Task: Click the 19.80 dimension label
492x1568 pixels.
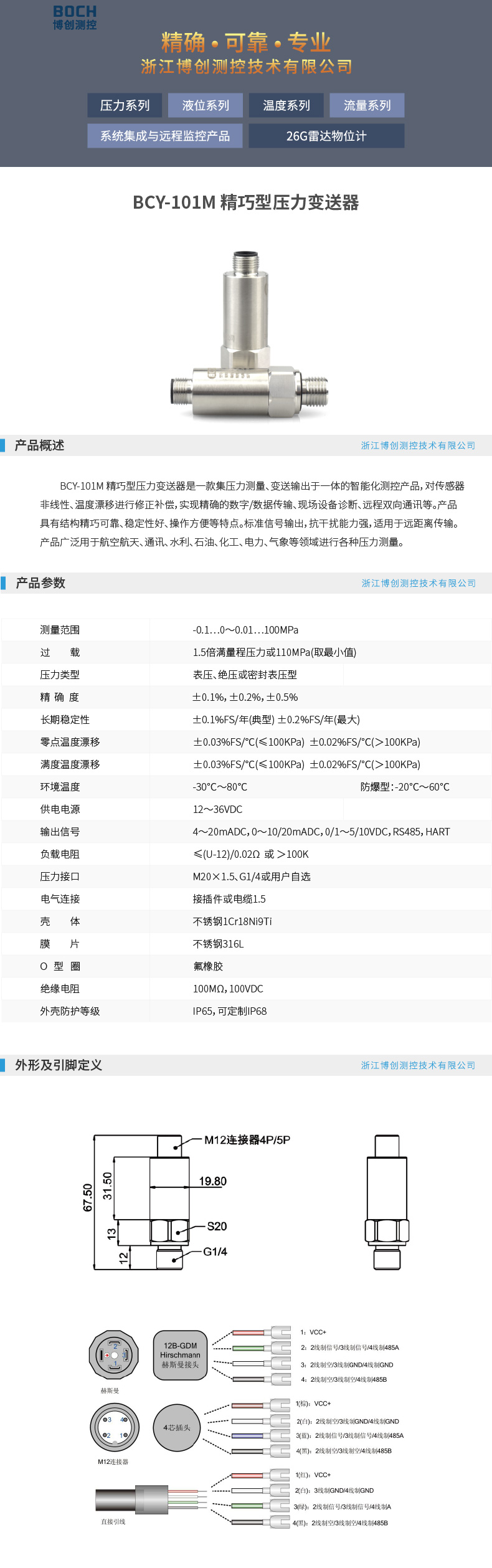Action: (x=212, y=1181)
